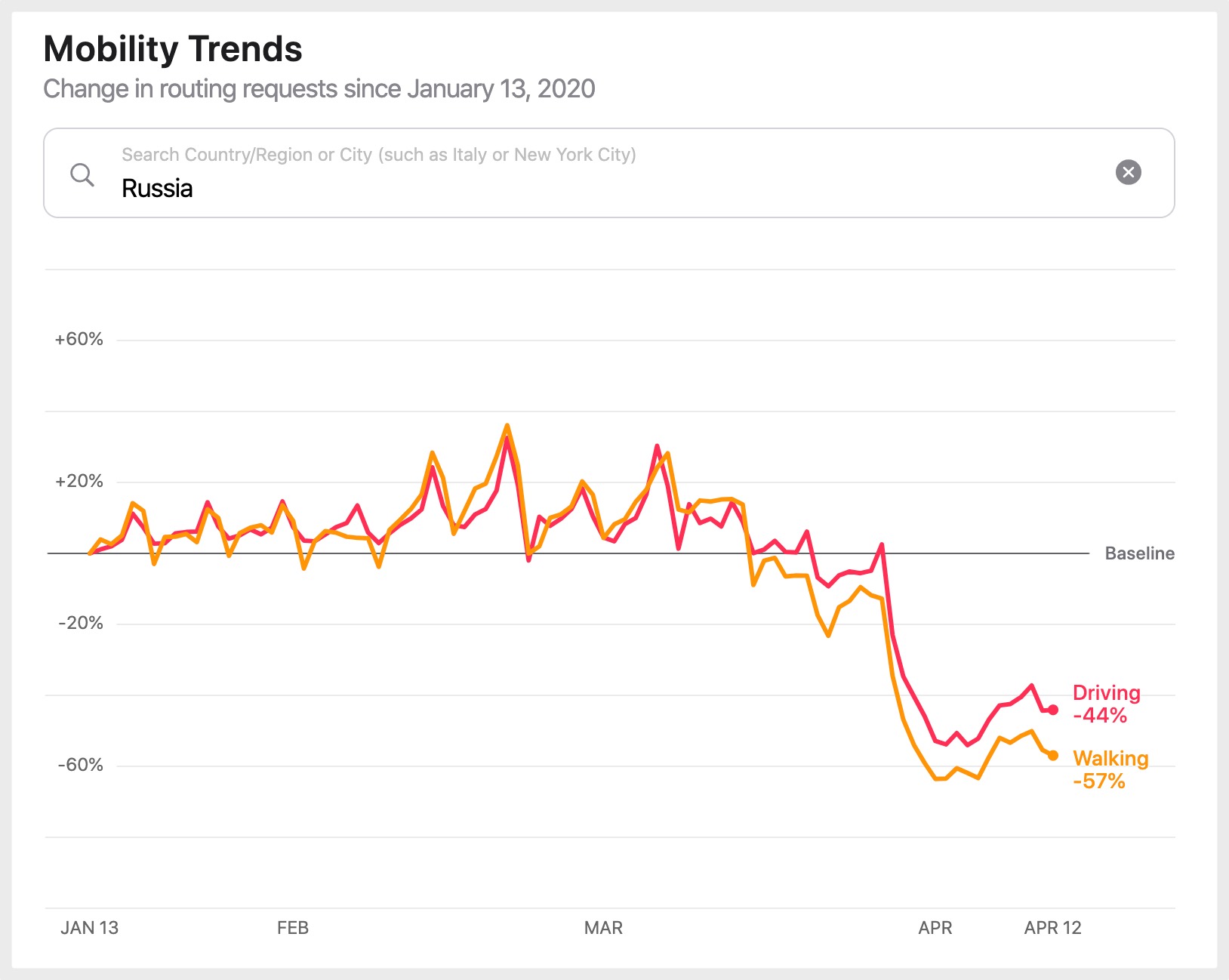The image size is (1229, 980).
Task: Clear the search field with X button
Action: click(1128, 172)
